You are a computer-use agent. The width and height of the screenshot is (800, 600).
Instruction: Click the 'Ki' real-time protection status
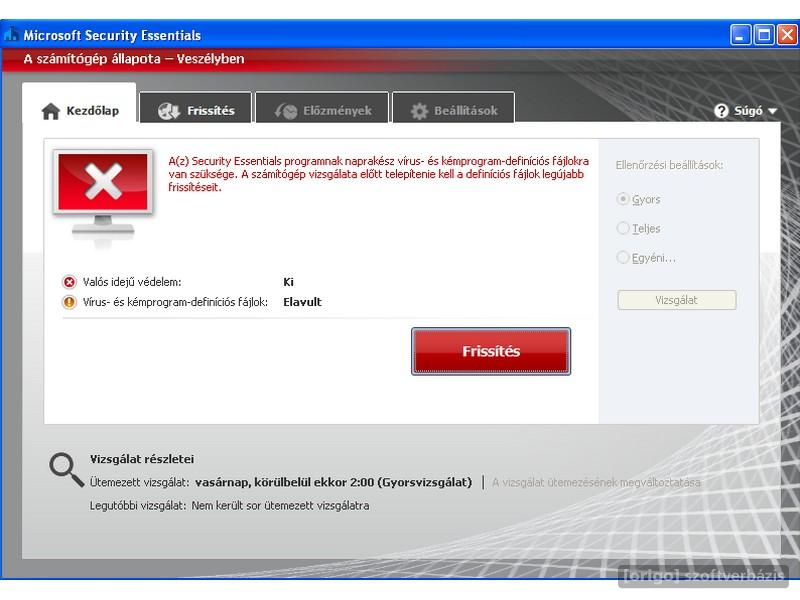(x=288, y=282)
